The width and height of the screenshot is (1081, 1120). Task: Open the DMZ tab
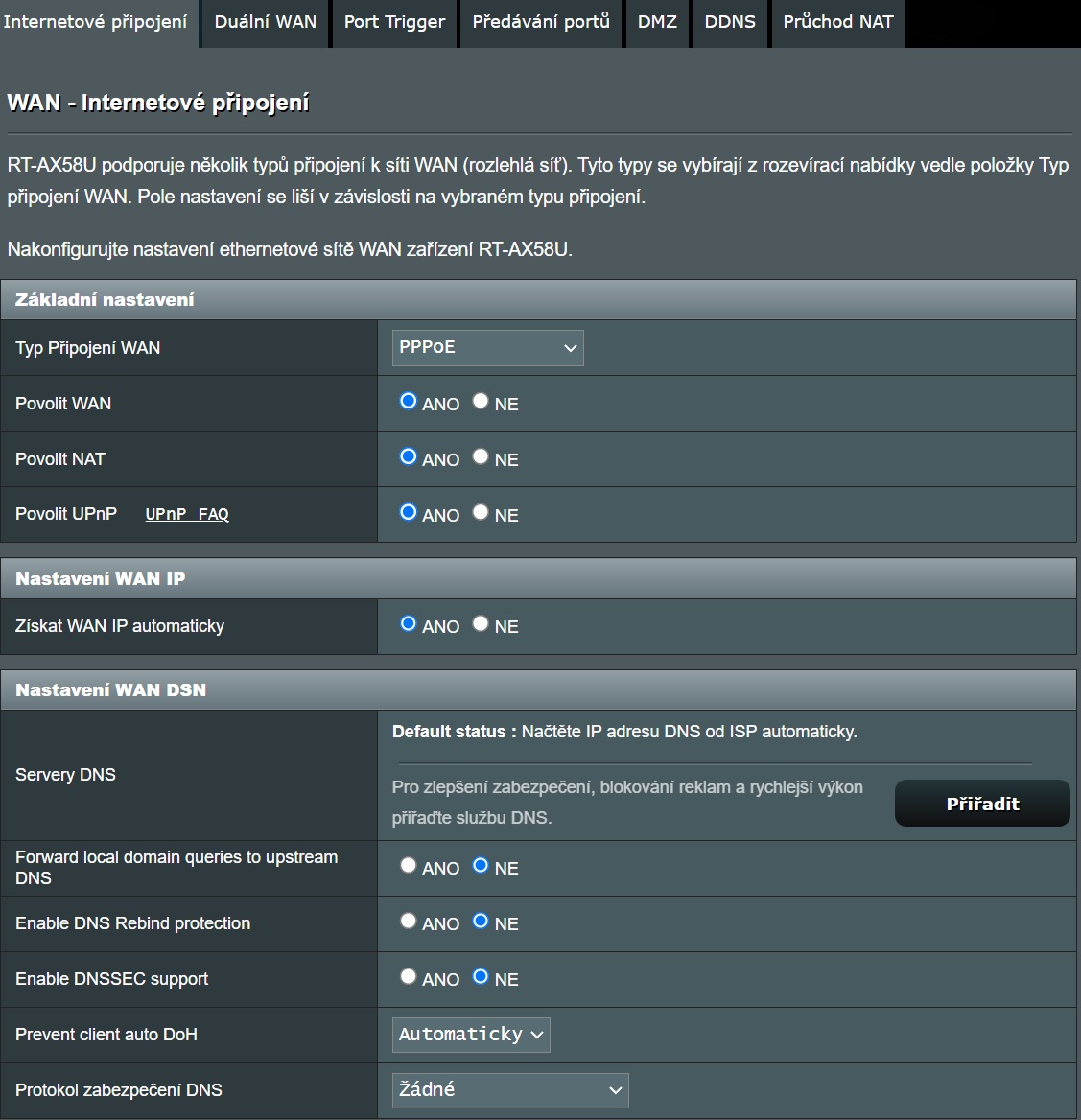(x=657, y=22)
